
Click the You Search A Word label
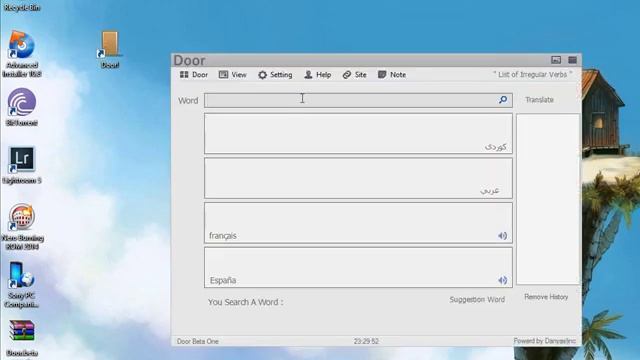coord(245,302)
